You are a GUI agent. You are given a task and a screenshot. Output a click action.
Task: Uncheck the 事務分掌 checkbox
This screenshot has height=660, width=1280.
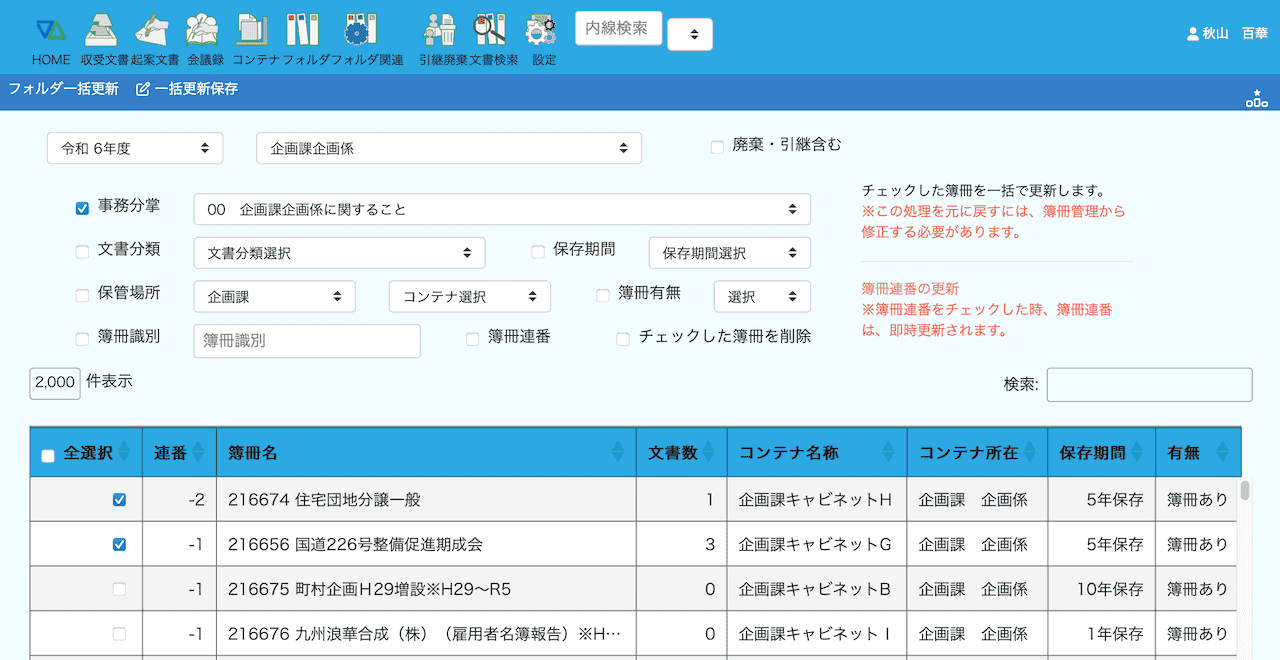click(x=83, y=209)
